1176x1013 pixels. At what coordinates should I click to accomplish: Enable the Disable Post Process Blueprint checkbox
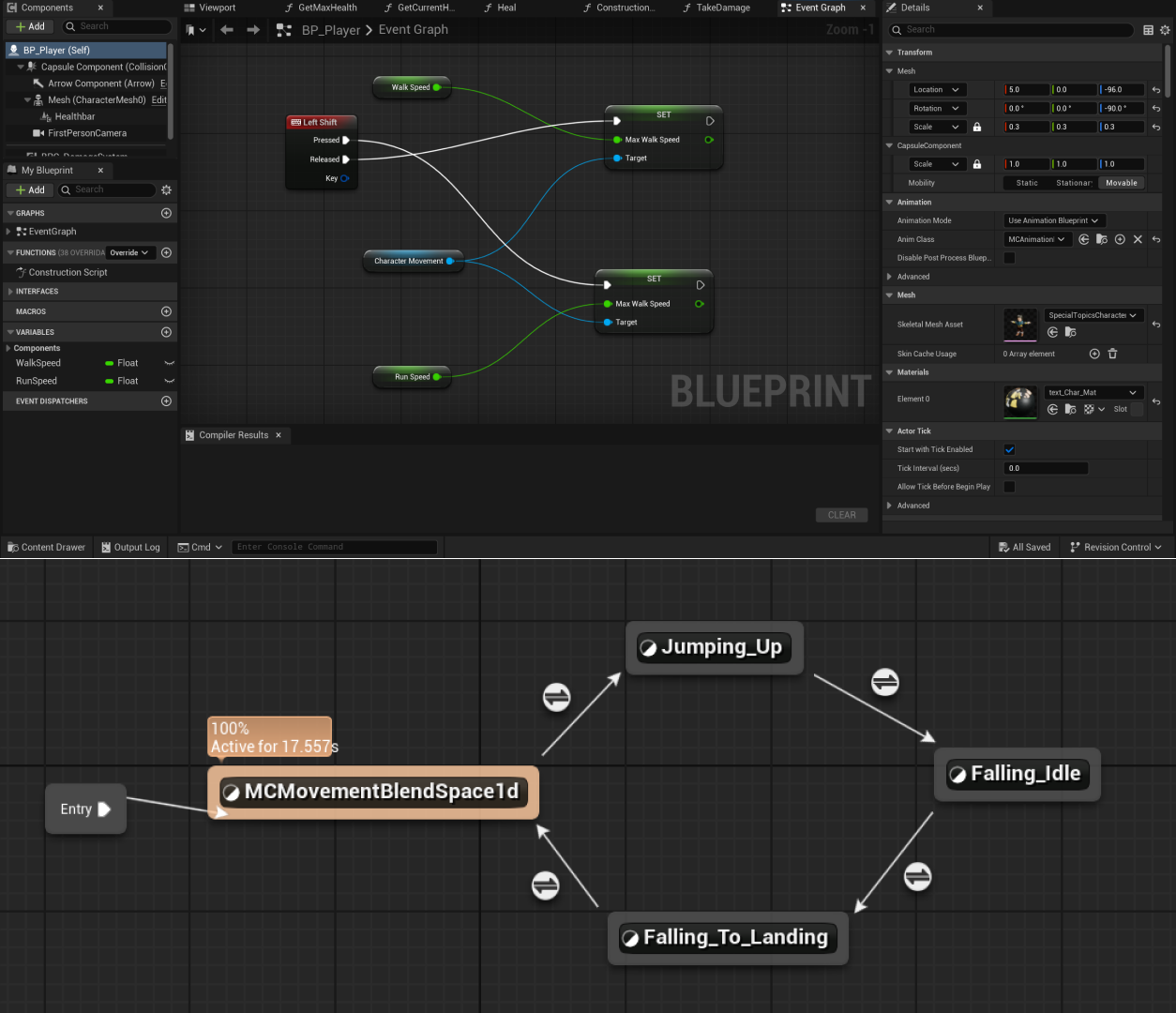[1009, 258]
